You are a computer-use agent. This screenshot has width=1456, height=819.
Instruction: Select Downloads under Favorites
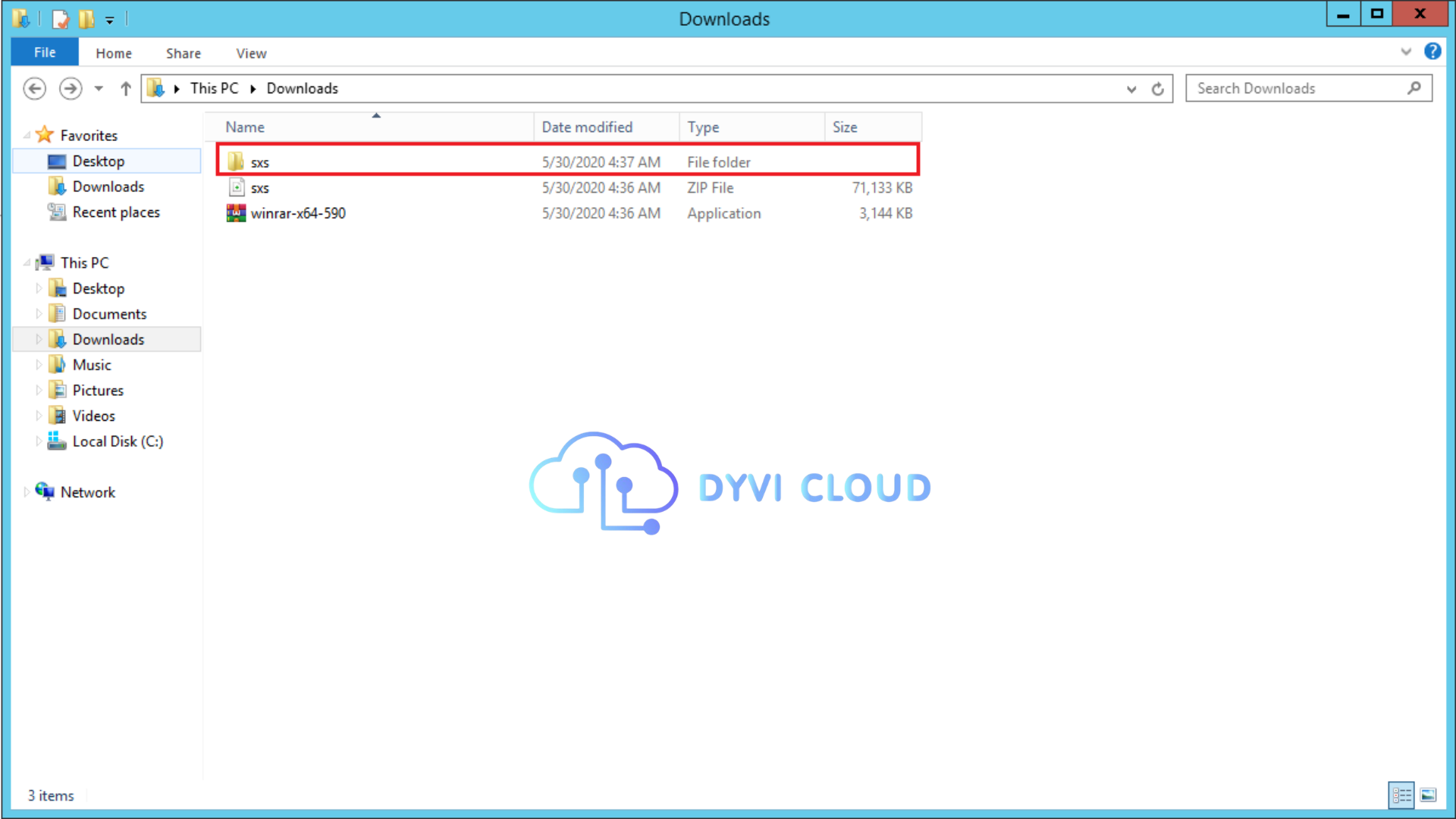(x=107, y=187)
